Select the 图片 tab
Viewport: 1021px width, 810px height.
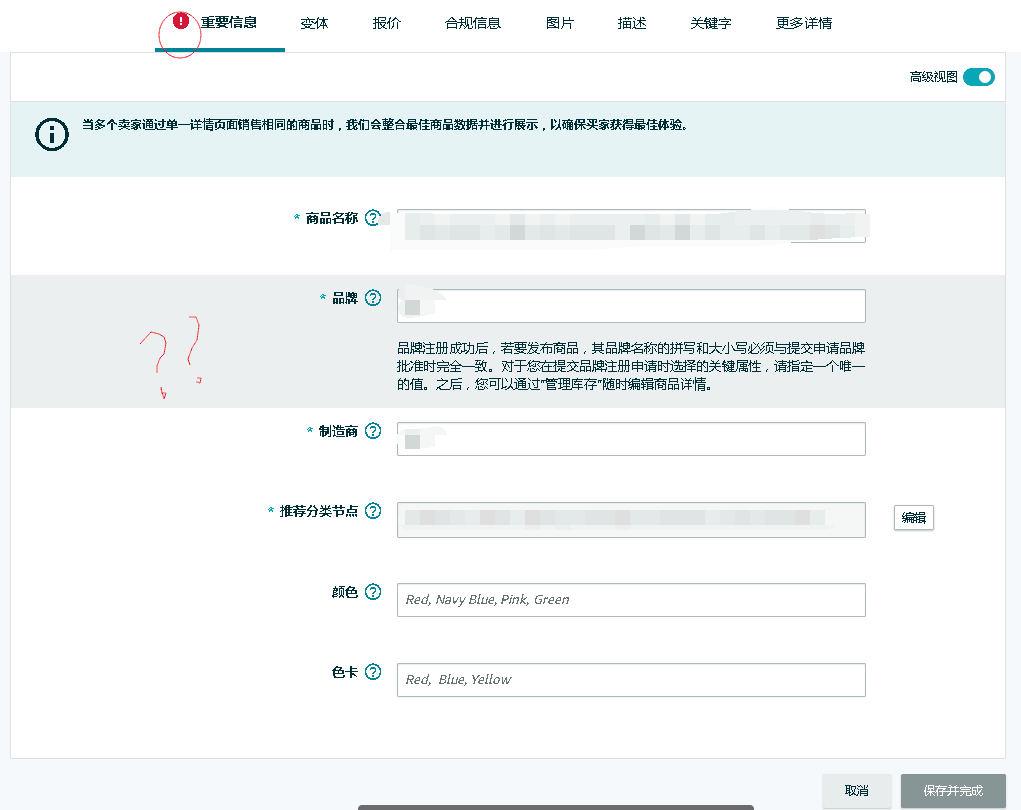pos(560,23)
